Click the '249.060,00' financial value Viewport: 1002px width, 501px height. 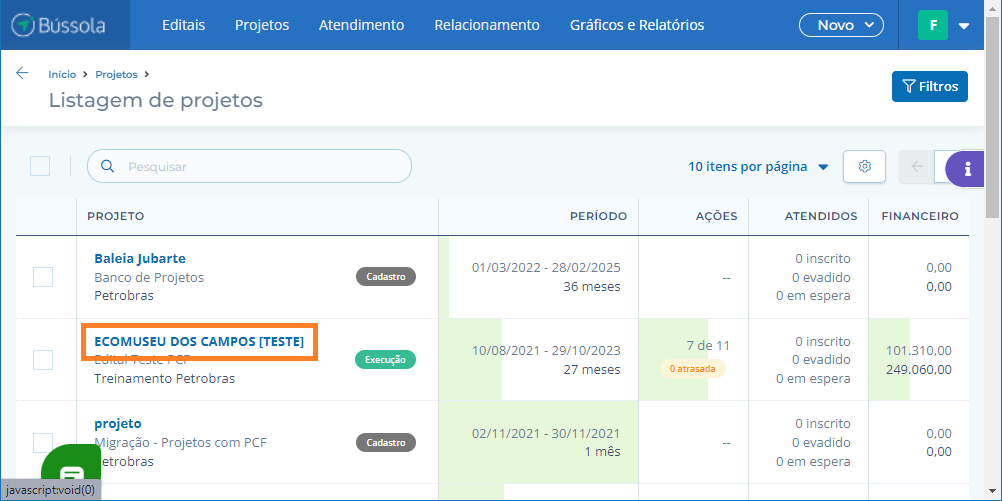pos(919,369)
